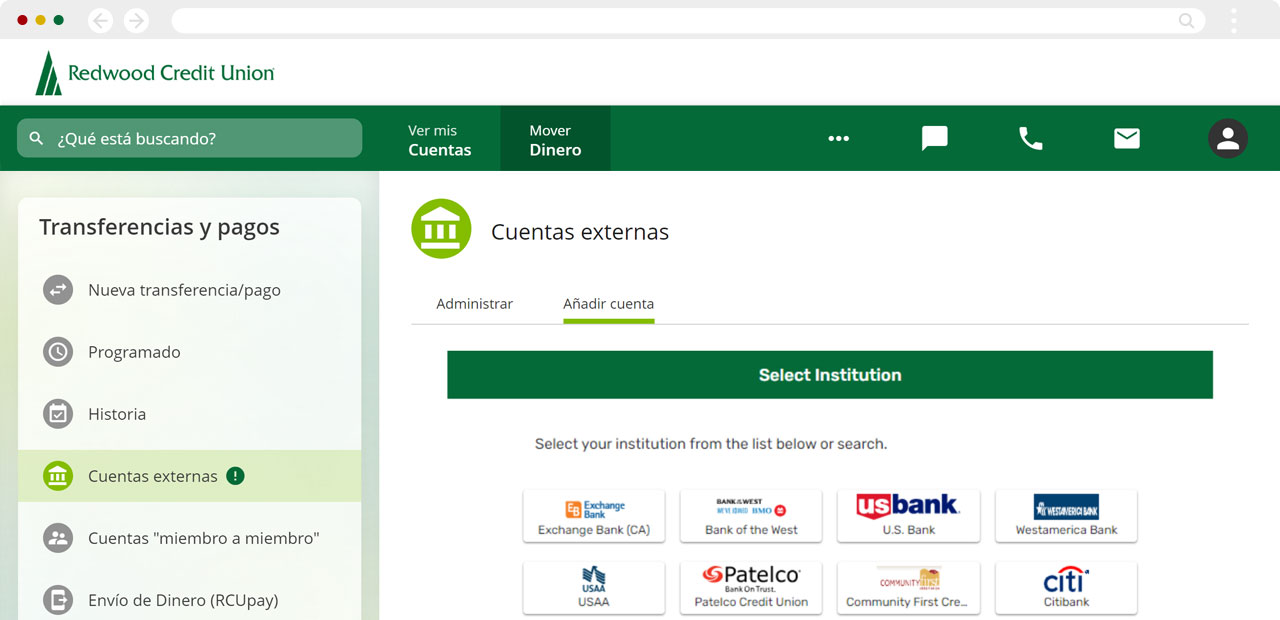
Task: Click the browser address bar search icon
Action: [1186, 20]
